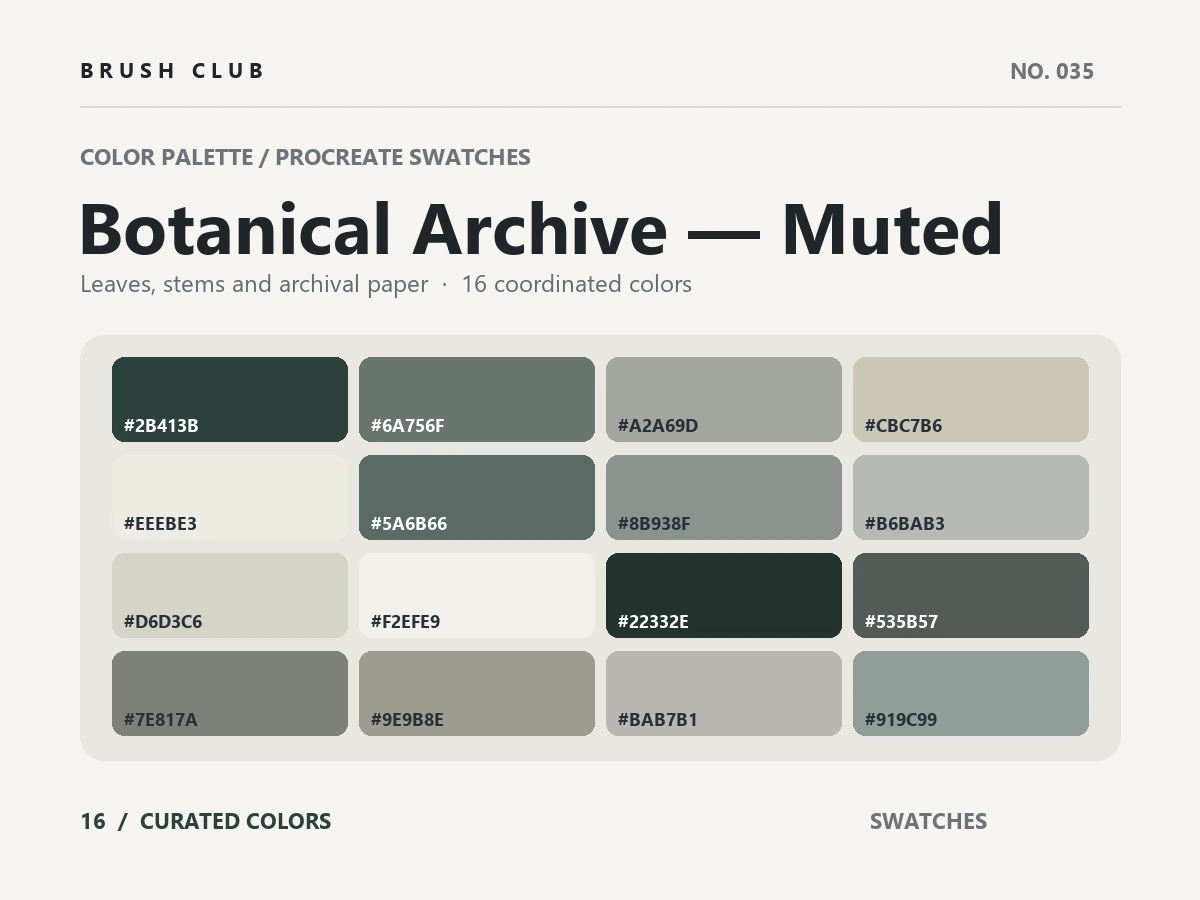Pick the #8B938F gray swatch
The width and height of the screenshot is (1200, 900).
(x=724, y=497)
